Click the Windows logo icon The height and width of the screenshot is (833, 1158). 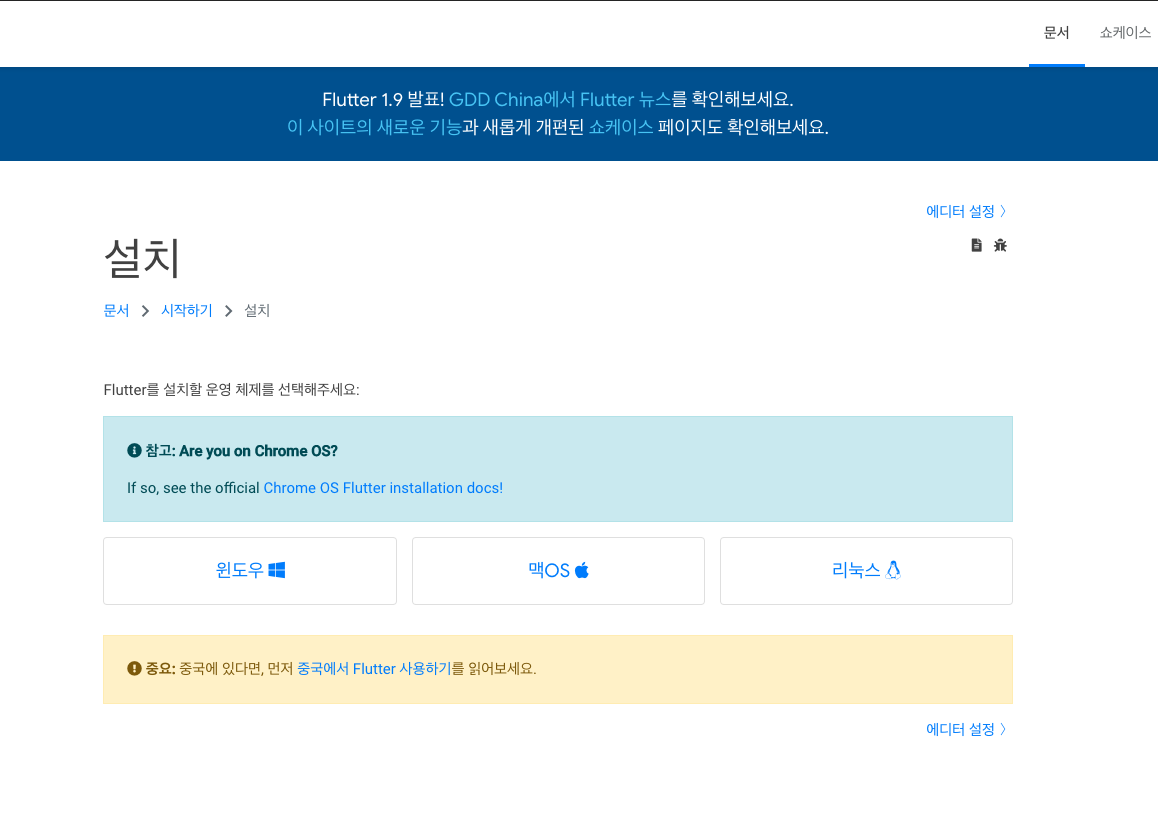coord(277,570)
